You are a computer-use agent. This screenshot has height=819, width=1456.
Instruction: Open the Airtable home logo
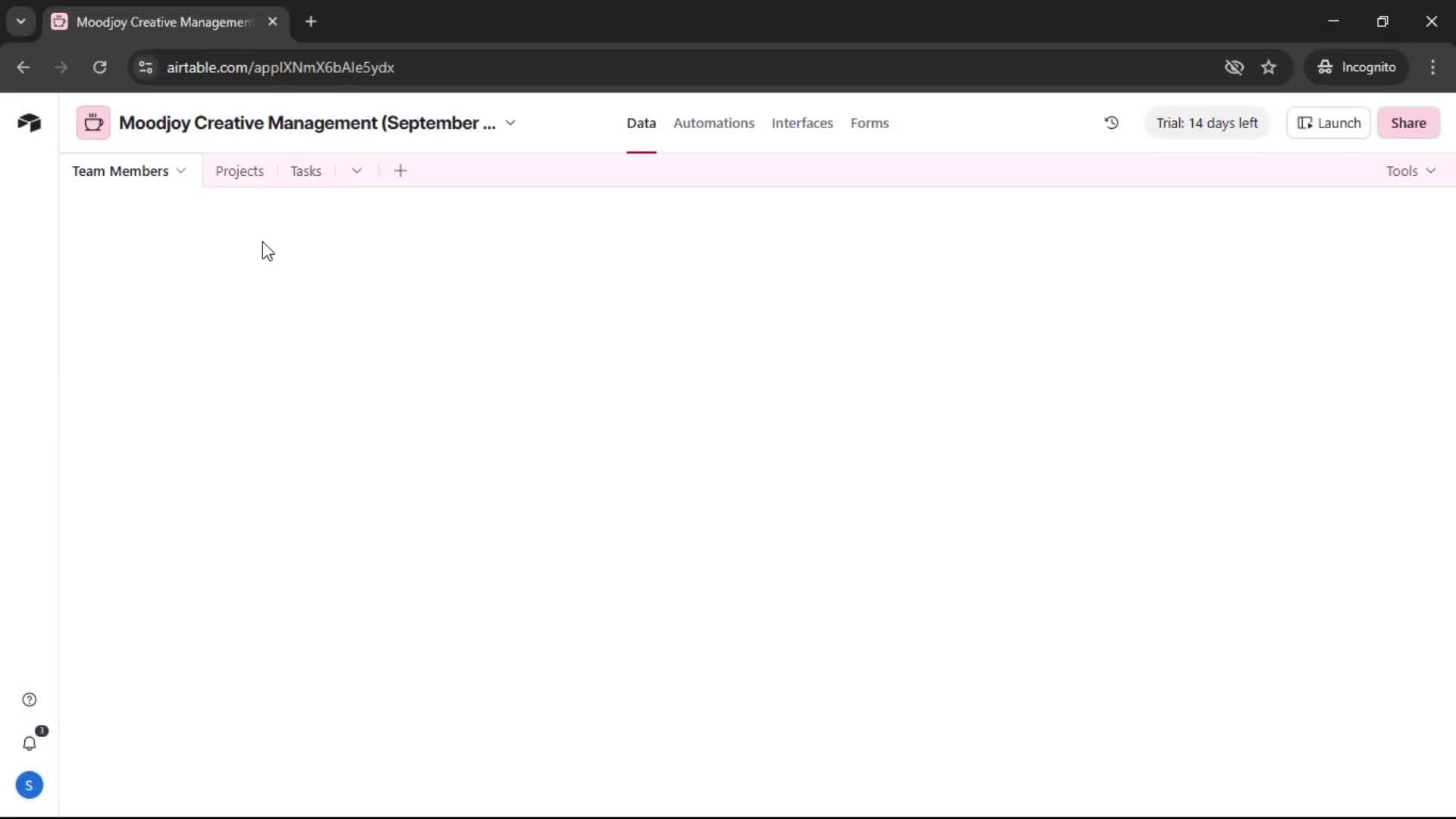[x=29, y=123]
